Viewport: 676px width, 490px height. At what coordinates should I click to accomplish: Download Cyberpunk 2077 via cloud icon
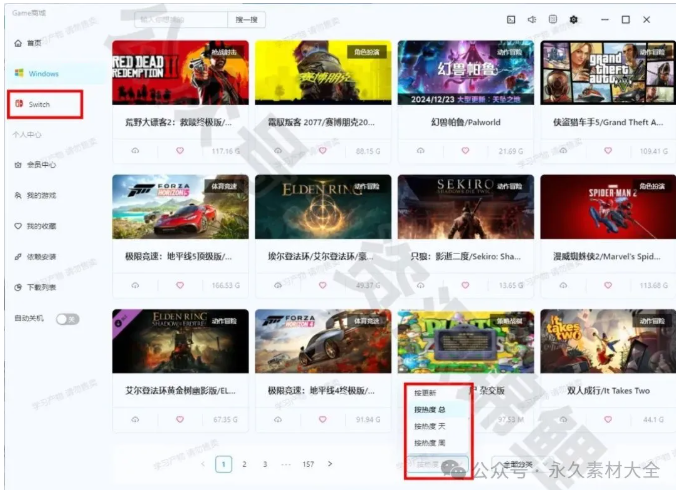(278, 151)
